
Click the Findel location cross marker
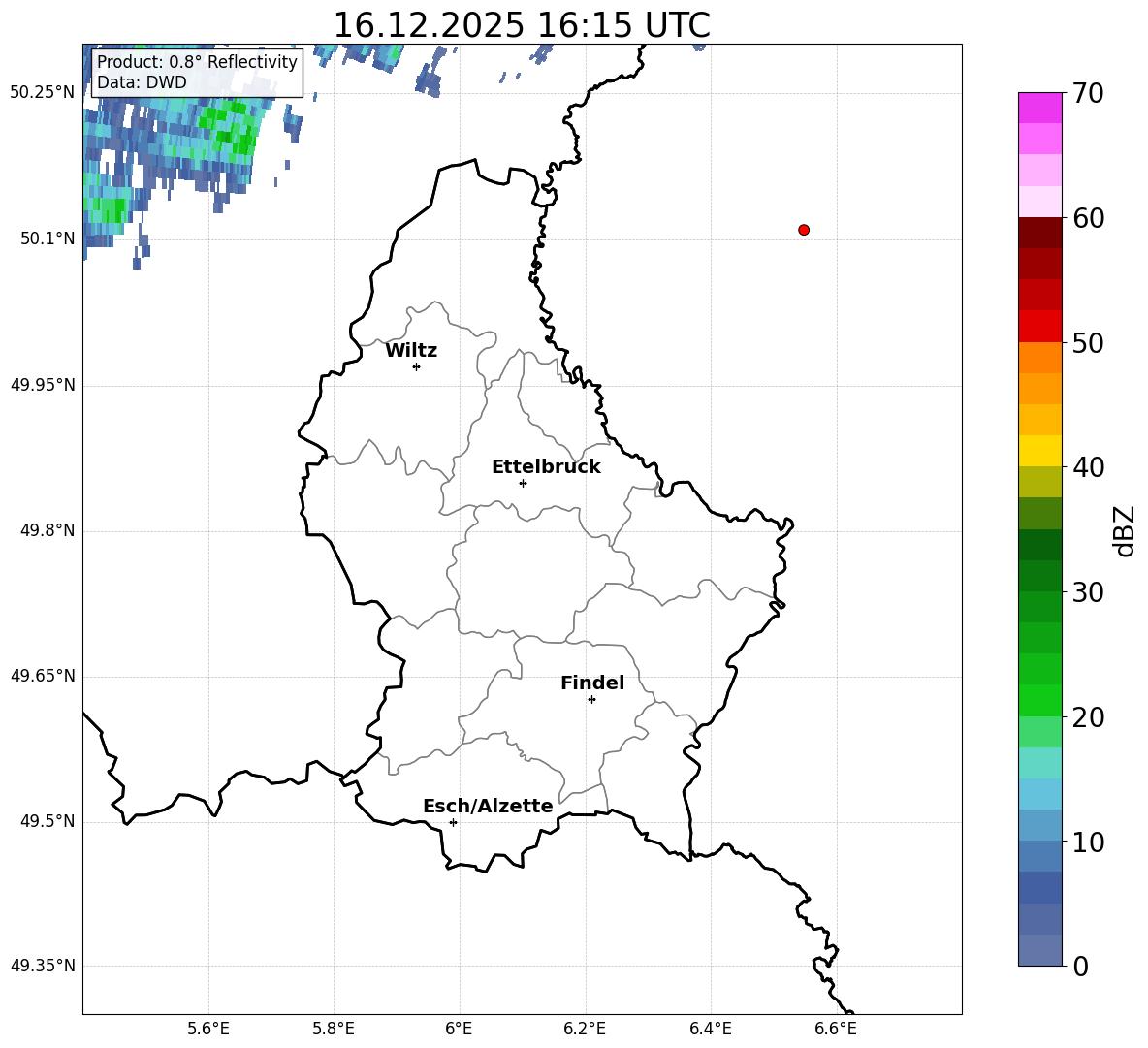(591, 700)
